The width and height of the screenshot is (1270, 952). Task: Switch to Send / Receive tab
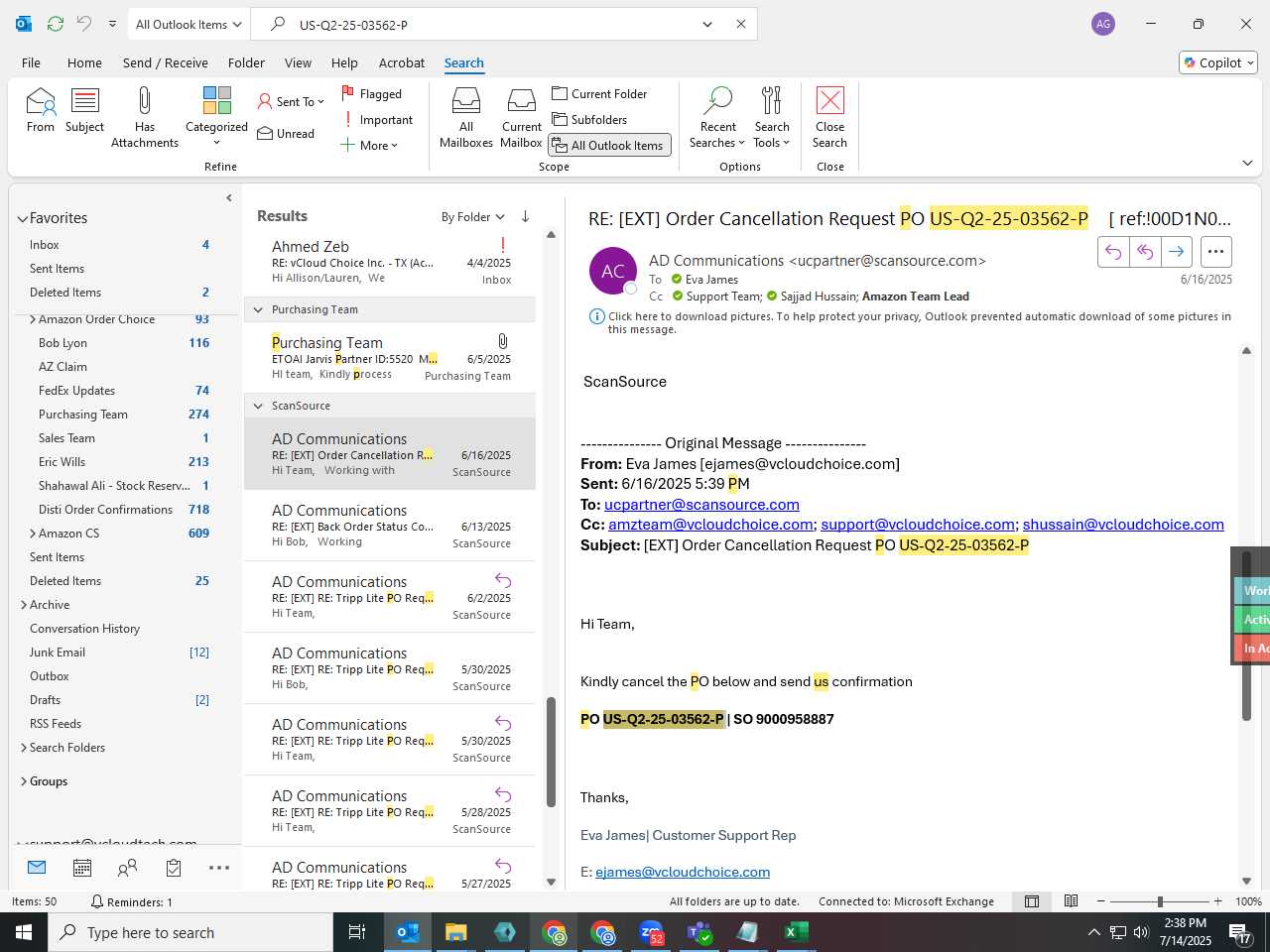pos(166,62)
